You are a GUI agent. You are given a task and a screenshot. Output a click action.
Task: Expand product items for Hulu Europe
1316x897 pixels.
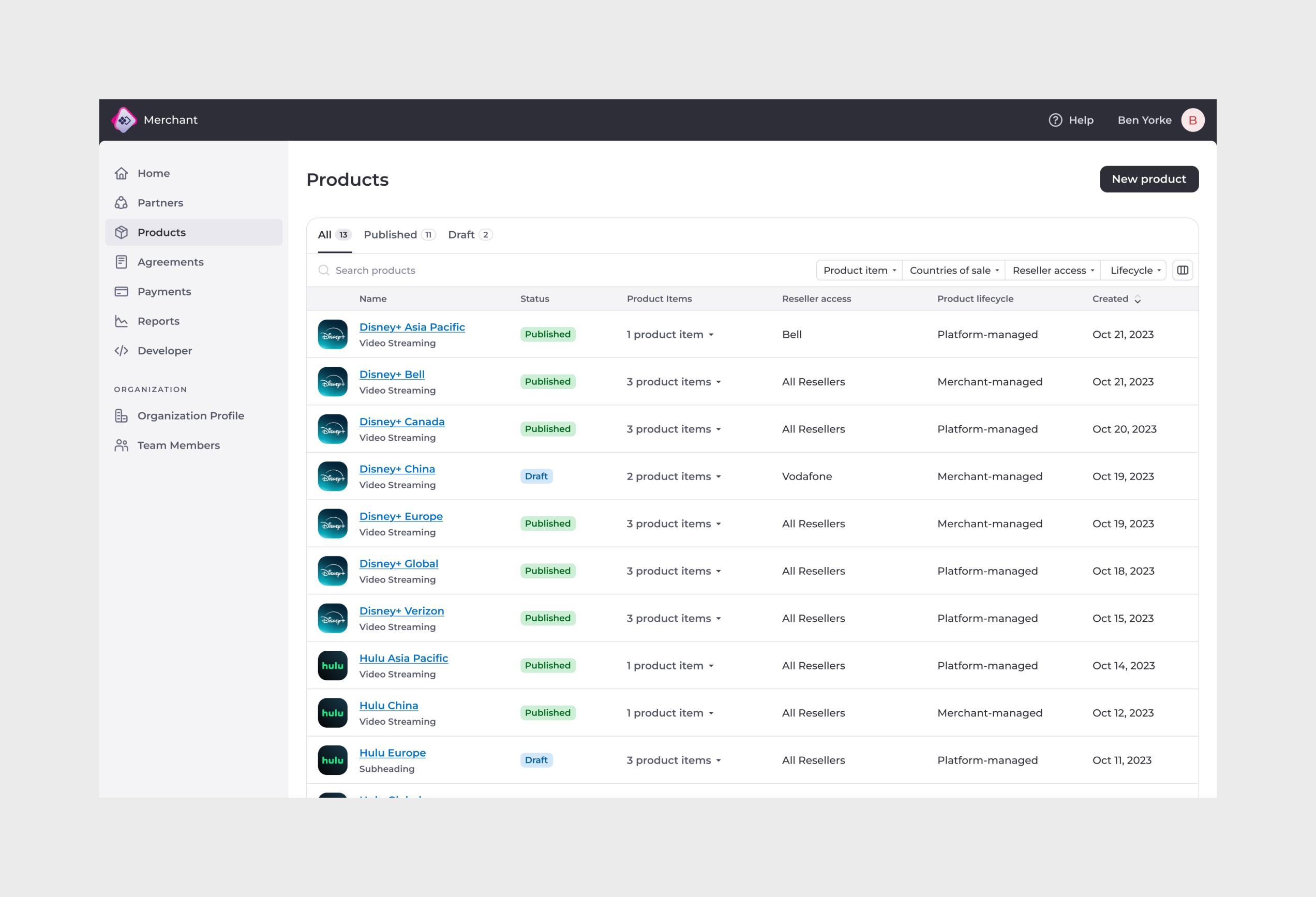pos(674,760)
